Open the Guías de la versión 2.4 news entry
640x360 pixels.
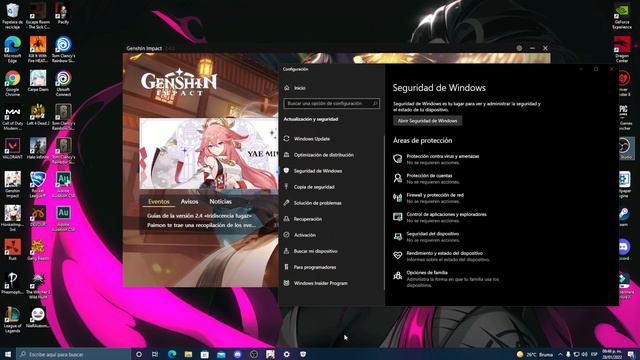pyautogui.click(x=199, y=216)
